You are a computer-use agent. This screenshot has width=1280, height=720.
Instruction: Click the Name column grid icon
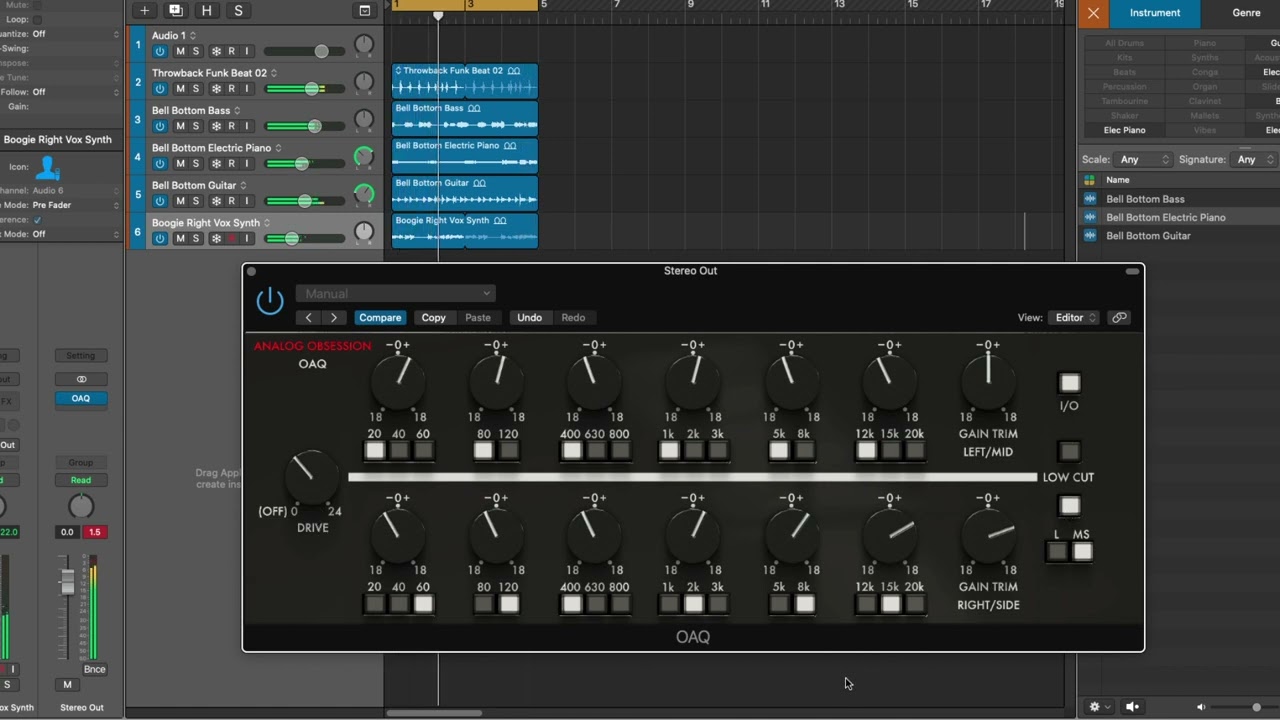pos(1089,180)
